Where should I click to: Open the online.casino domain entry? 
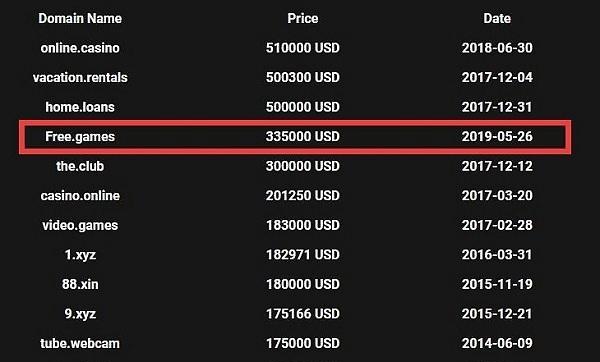(x=80, y=48)
